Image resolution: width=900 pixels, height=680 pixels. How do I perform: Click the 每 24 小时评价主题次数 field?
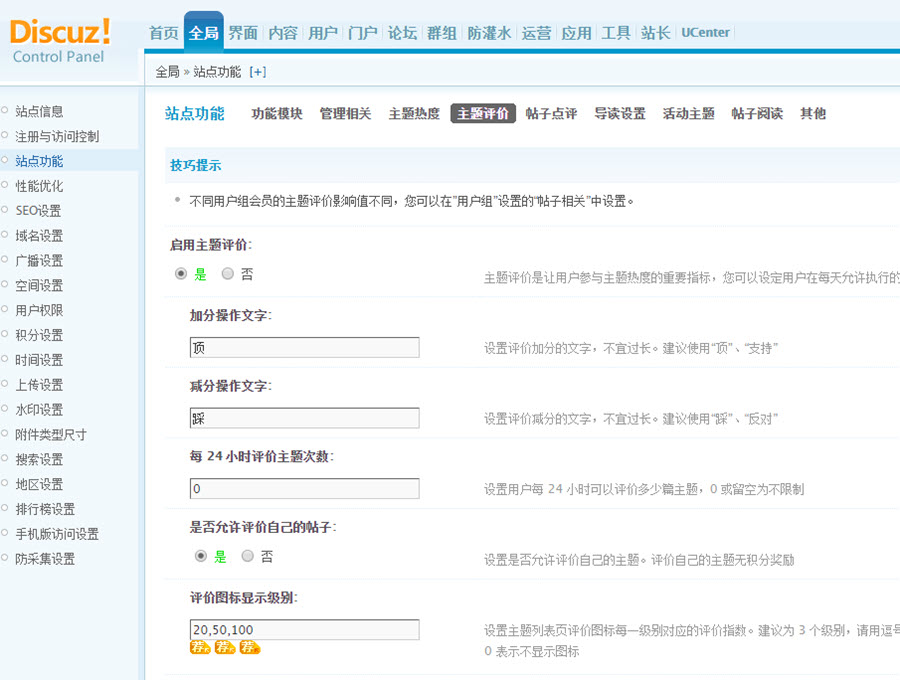tap(304, 488)
